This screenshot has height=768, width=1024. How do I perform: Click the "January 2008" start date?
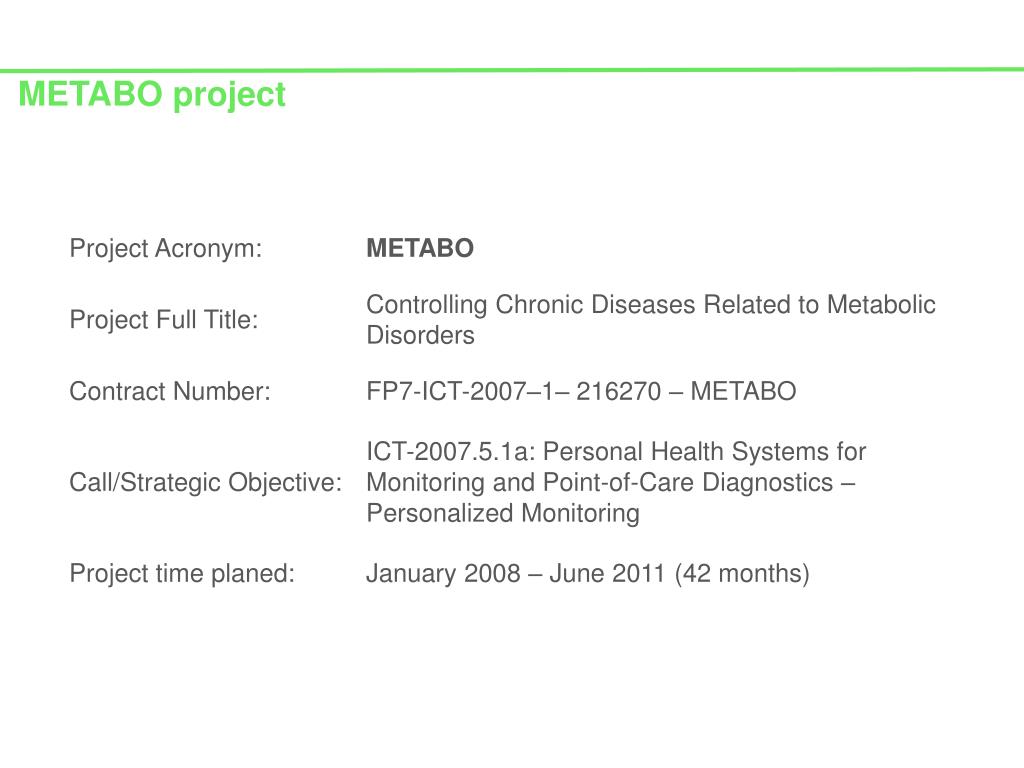[x=443, y=574]
